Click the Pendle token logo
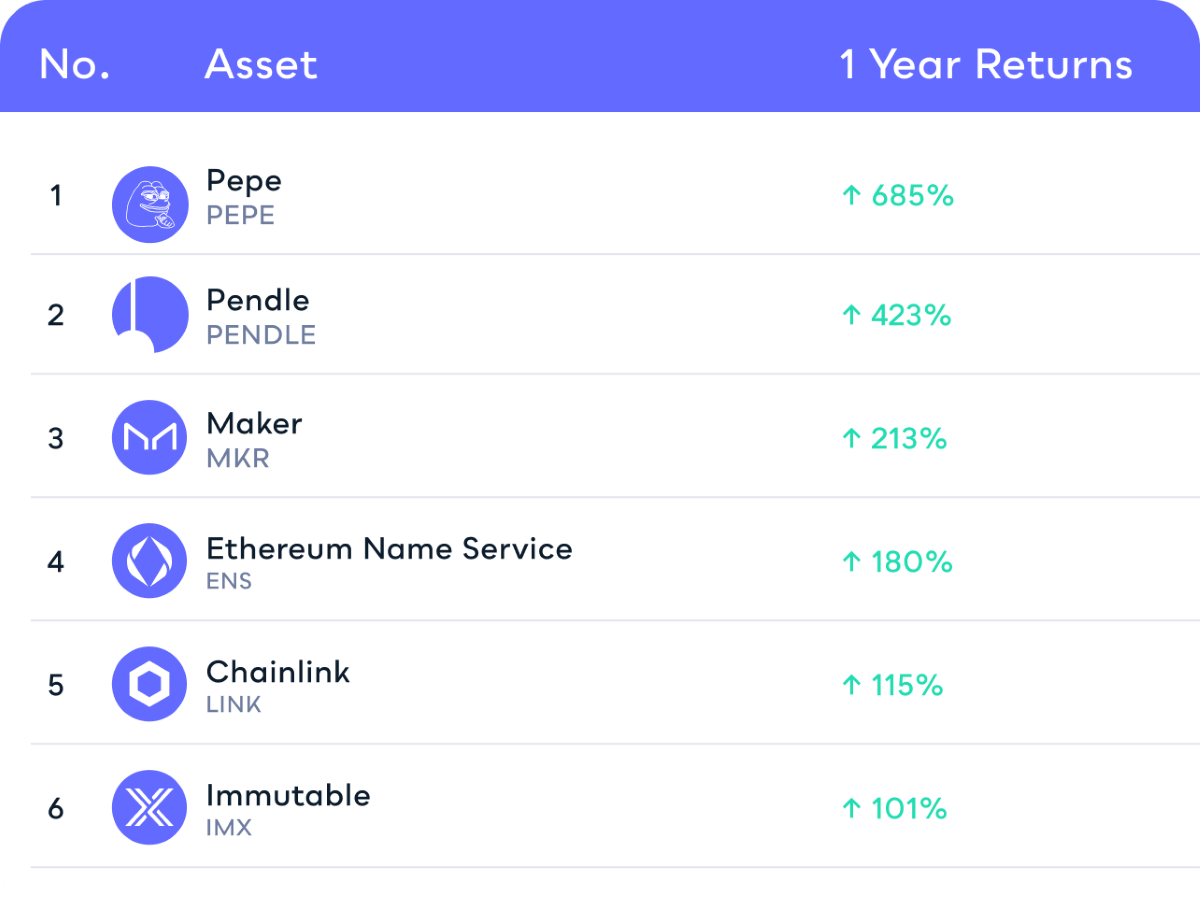This screenshot has height=912, width=1200. [x=150, y=315]
